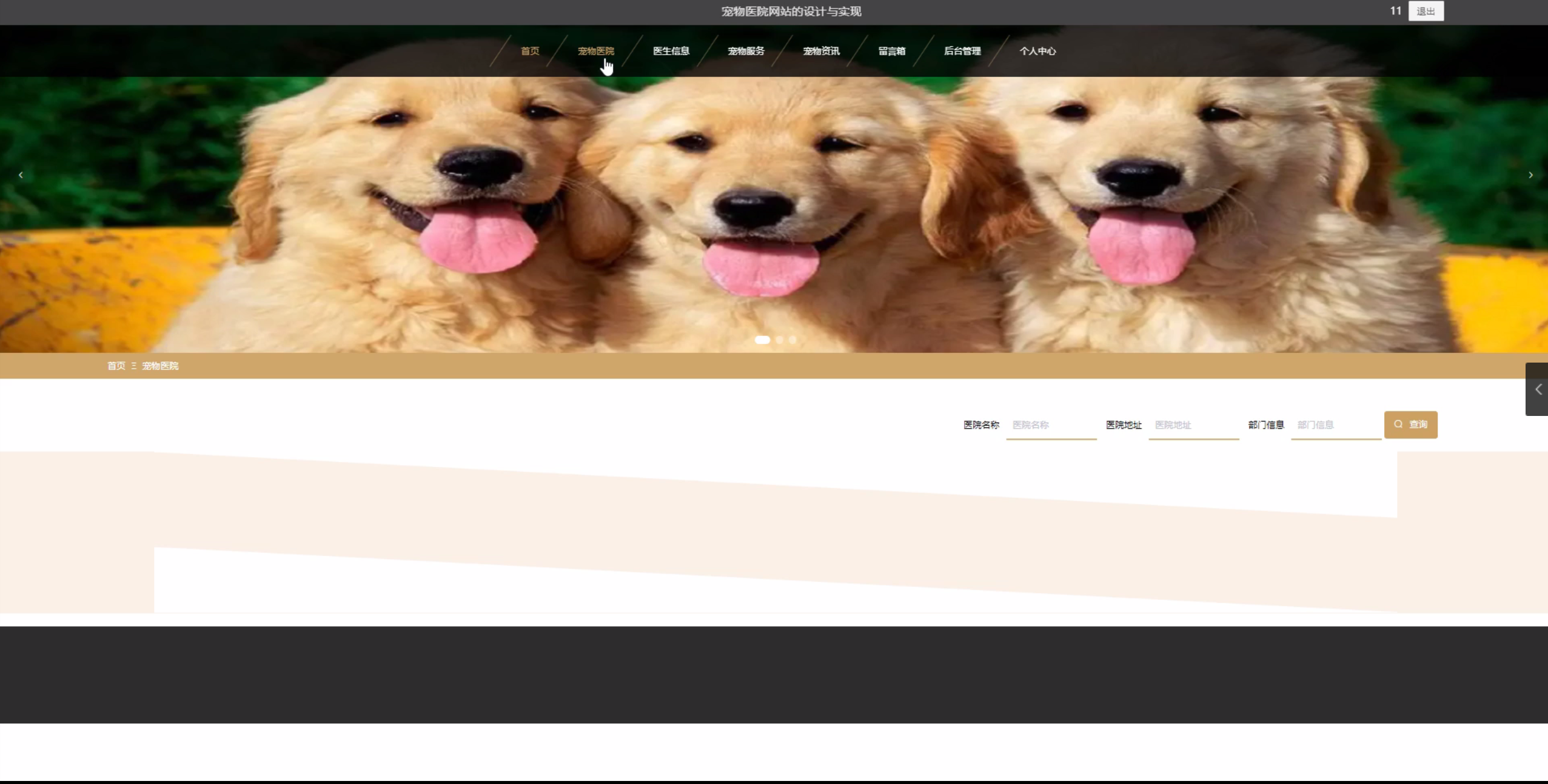Click the 部门信息 search field

pyautogui.click(x=1336, y=425)
